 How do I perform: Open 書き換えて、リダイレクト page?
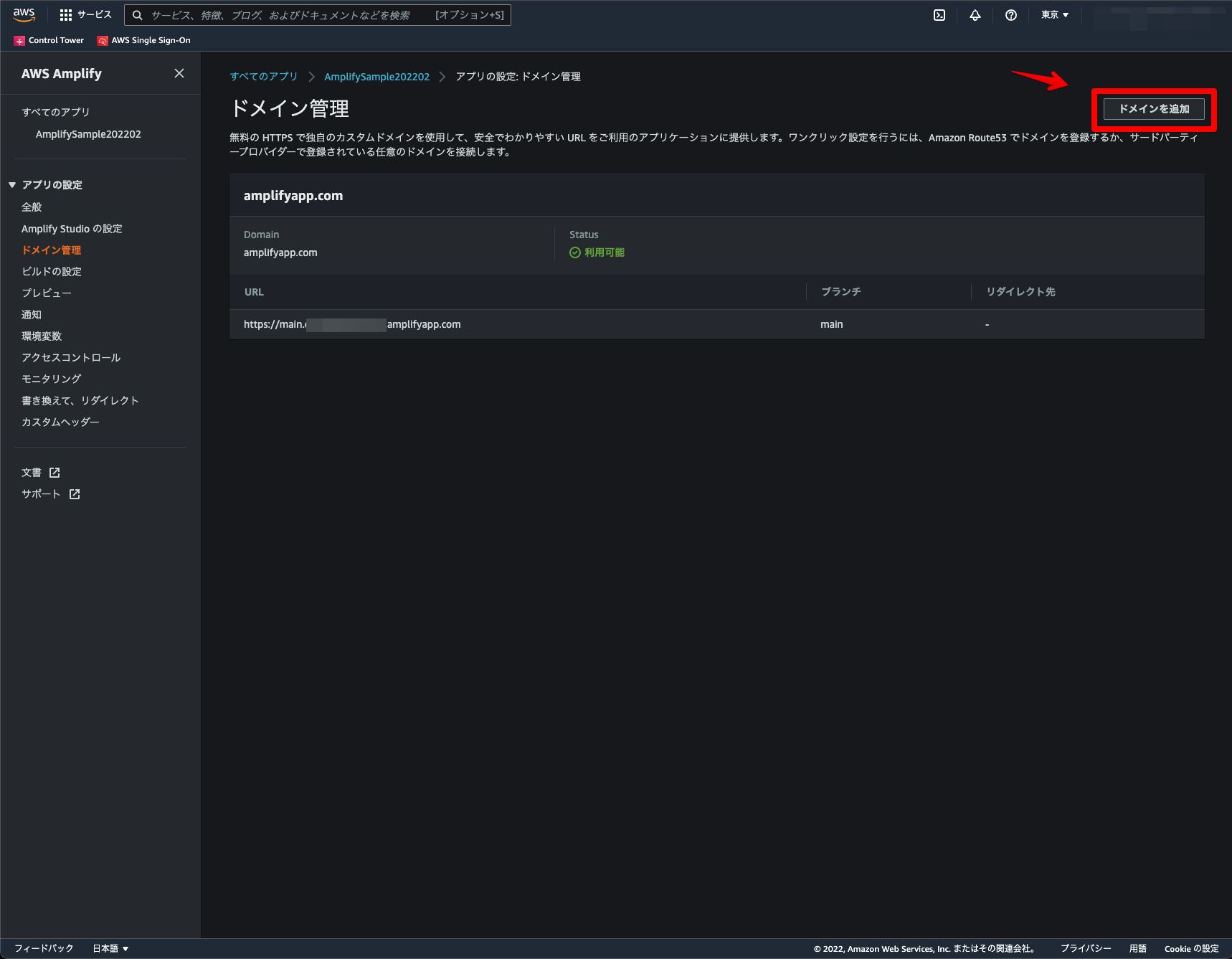[x=80, y=400]
